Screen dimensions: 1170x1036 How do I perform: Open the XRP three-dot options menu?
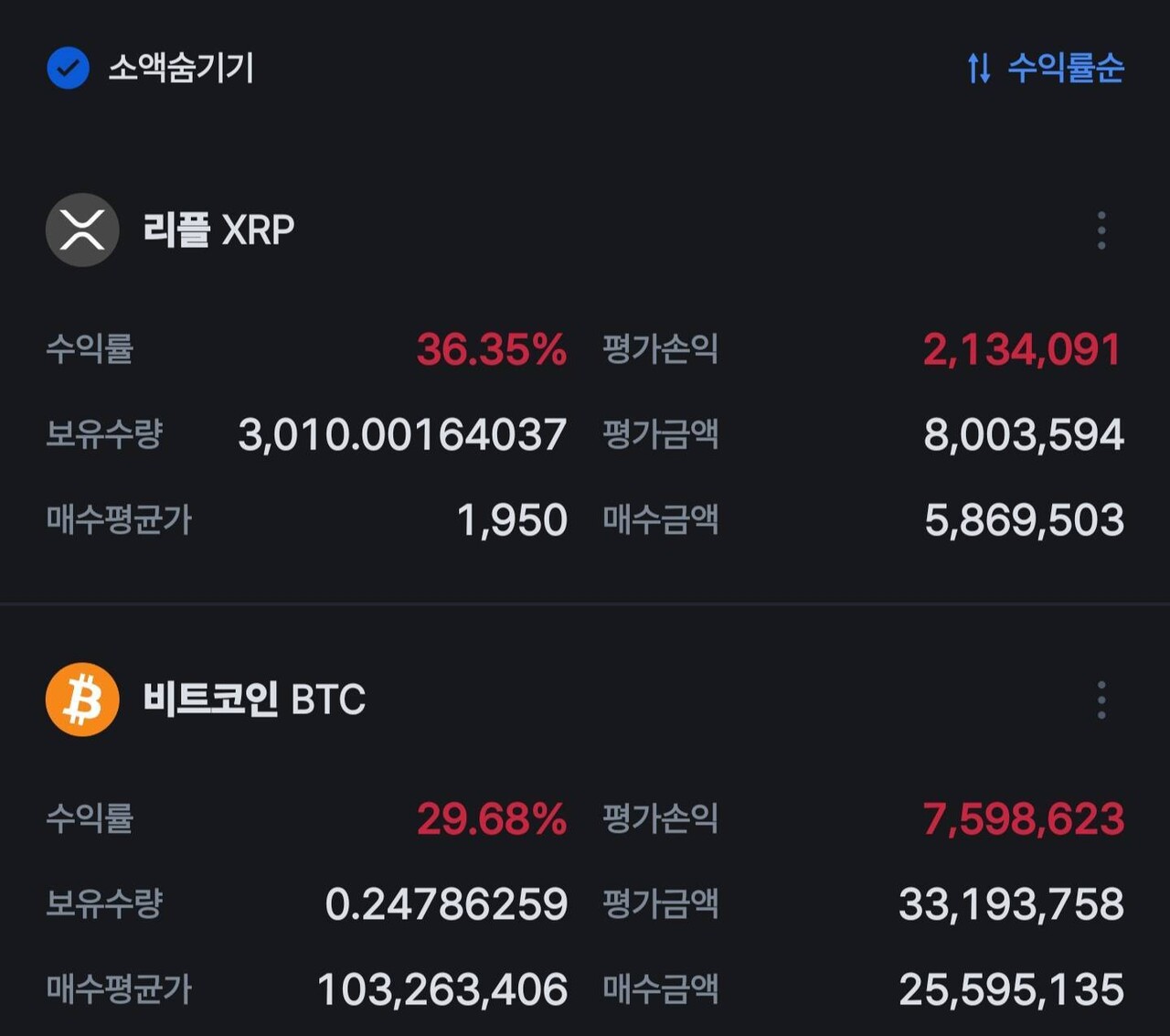(1101, 230)
